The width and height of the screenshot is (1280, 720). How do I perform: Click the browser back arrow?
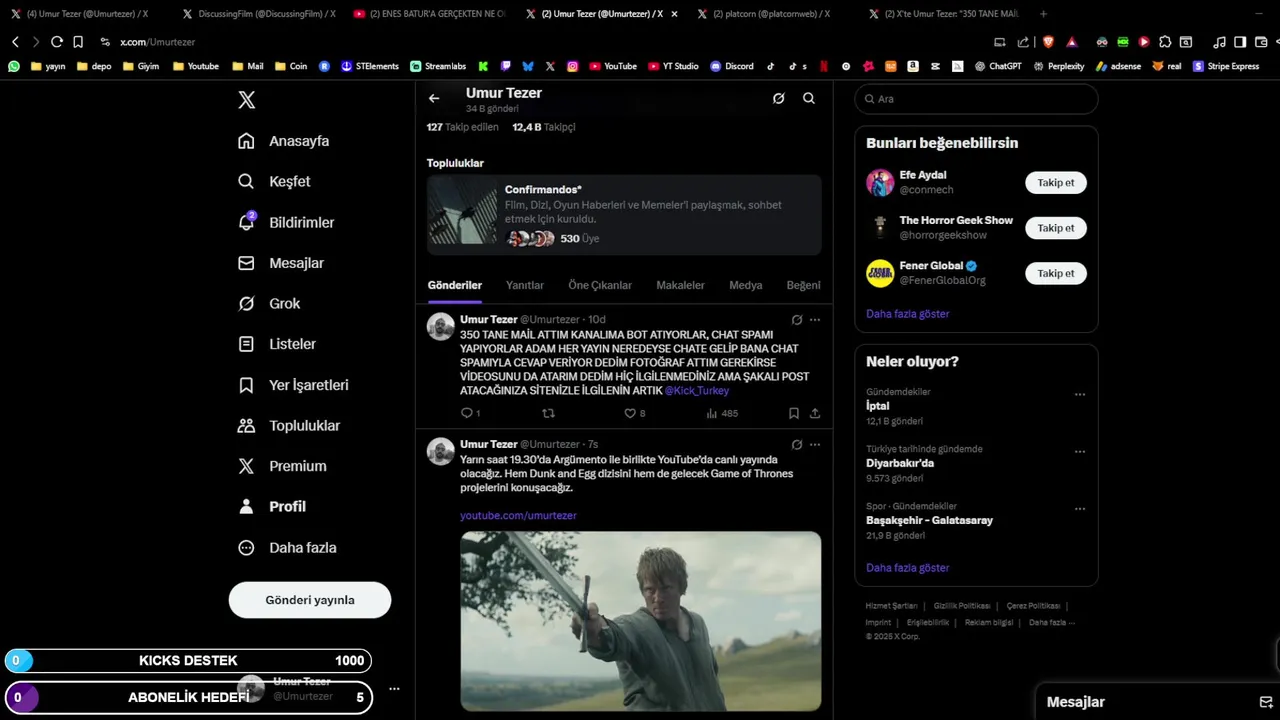tap(15, 42)
